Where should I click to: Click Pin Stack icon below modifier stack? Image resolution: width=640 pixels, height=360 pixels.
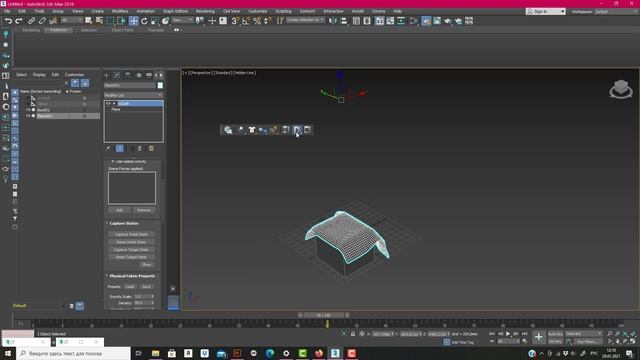(108, 149)
